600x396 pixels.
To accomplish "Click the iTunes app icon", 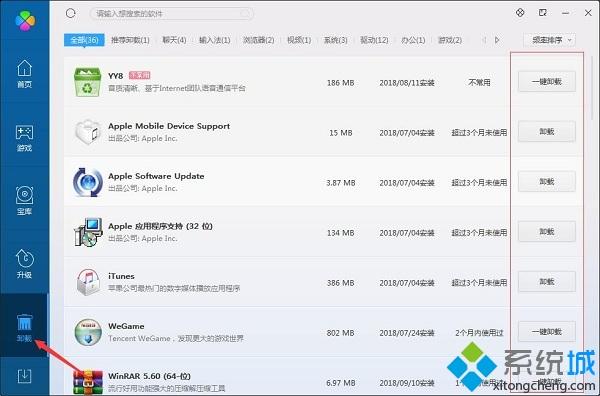I will (88, 282).
